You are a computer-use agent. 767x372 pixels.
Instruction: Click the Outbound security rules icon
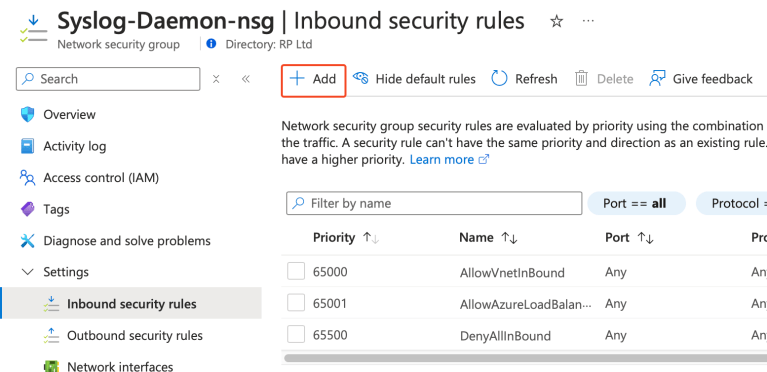pos(51,335)
